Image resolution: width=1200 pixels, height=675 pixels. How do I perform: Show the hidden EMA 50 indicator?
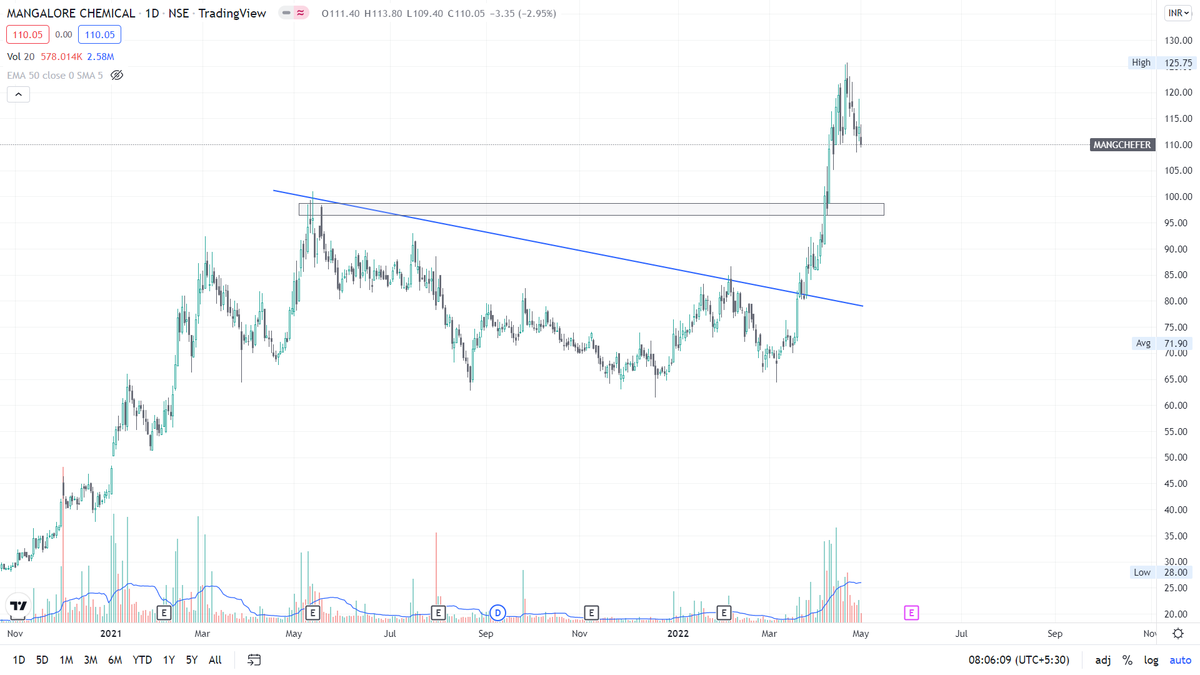point(116,75)
